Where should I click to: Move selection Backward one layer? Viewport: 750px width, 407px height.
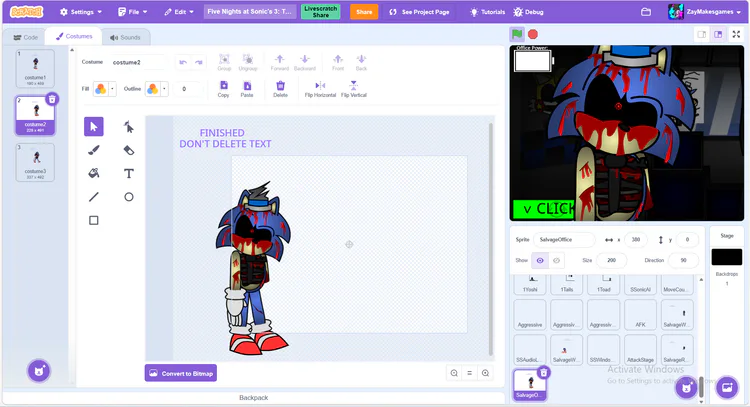click(305, 62)
